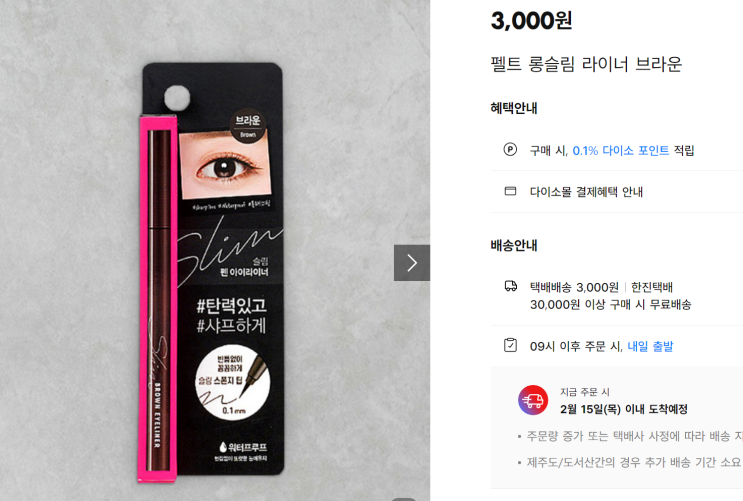Open the 0.1% 다이소 포인트 link
Screen dimensions: 743x501
(x=621, y=151)
